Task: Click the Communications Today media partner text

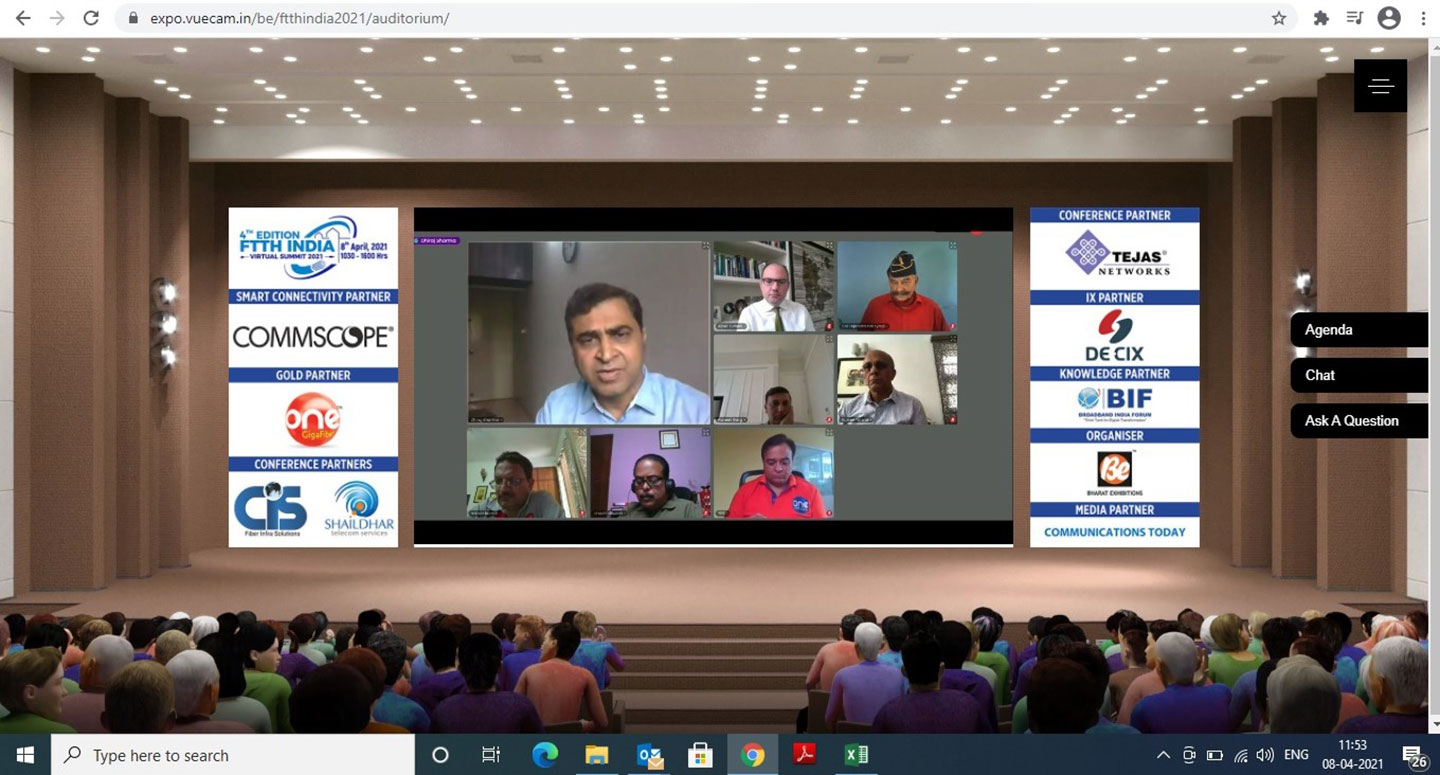Action: [x=1115, y=532]
